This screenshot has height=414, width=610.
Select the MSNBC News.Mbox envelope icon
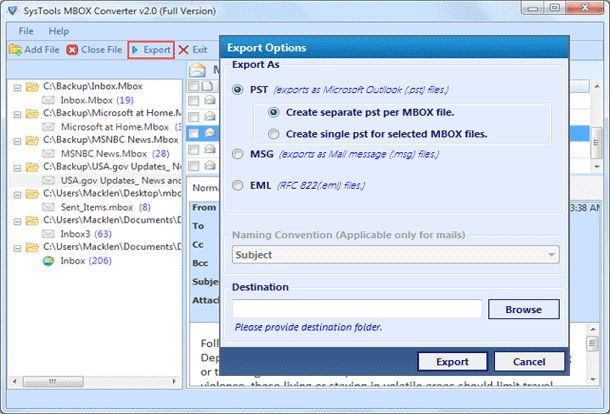click(x=48, y=154)
